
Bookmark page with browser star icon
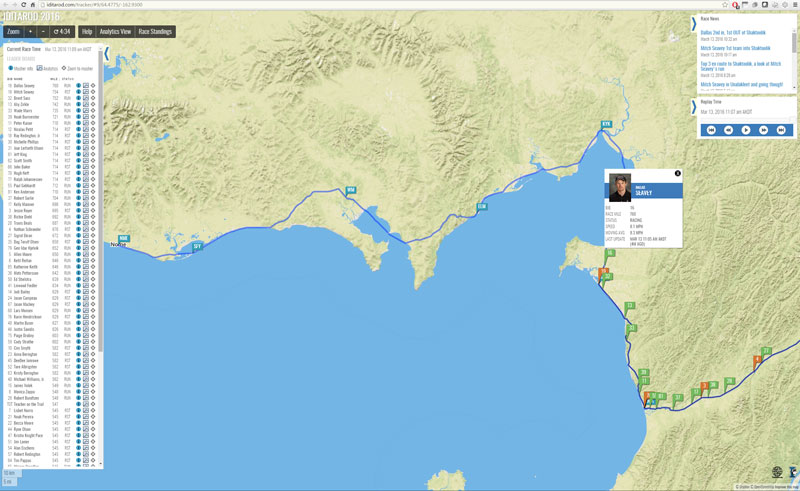[x=725, y=5]
